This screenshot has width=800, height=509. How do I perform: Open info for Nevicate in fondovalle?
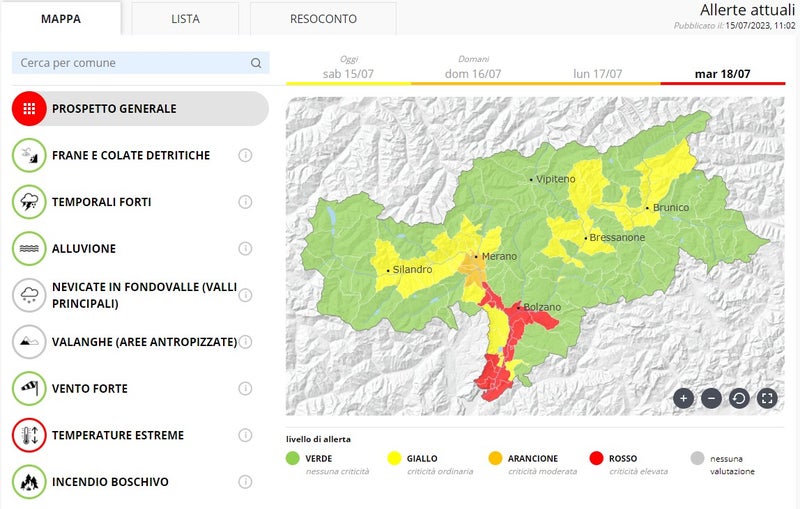point(245,295)
